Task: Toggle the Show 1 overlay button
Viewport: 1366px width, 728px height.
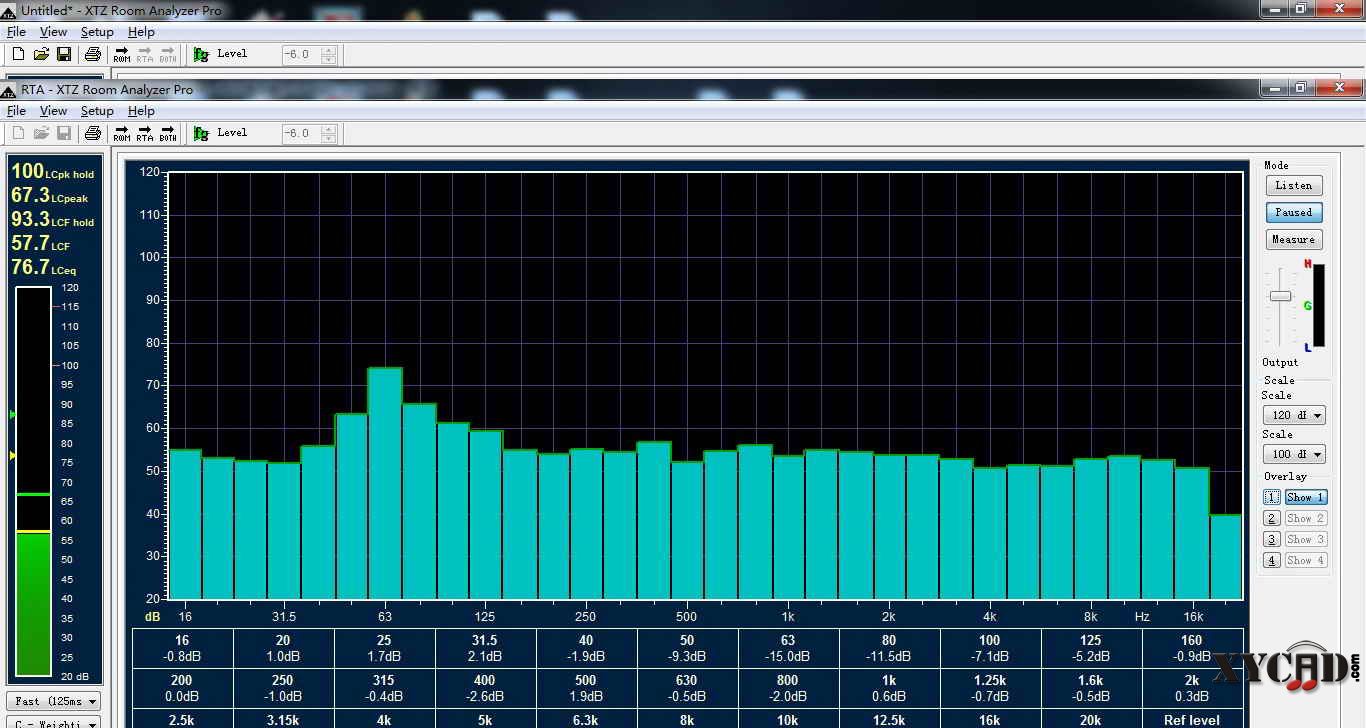Action: [1306, 497]
